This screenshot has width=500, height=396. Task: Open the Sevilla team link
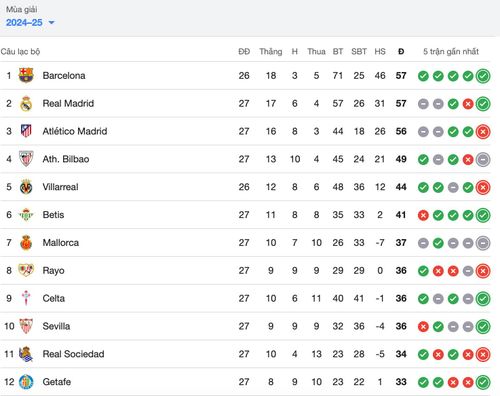coord(56,326)
